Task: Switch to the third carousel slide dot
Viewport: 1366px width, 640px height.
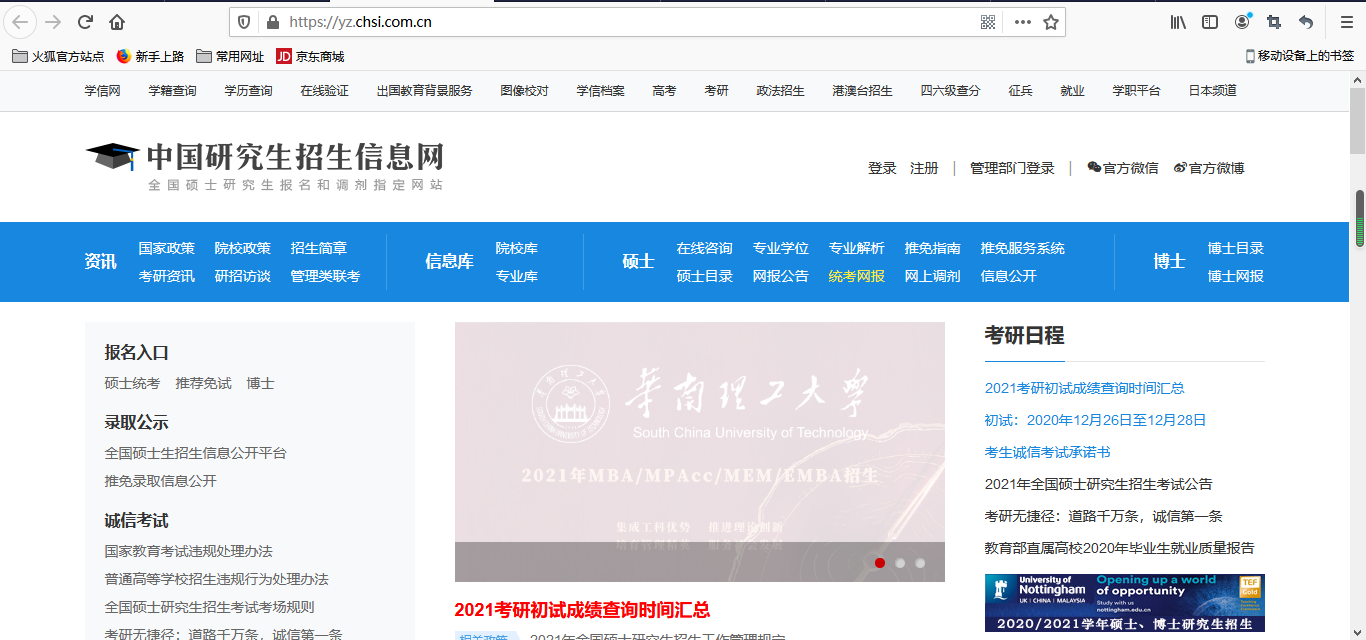Action: [920, 563]
